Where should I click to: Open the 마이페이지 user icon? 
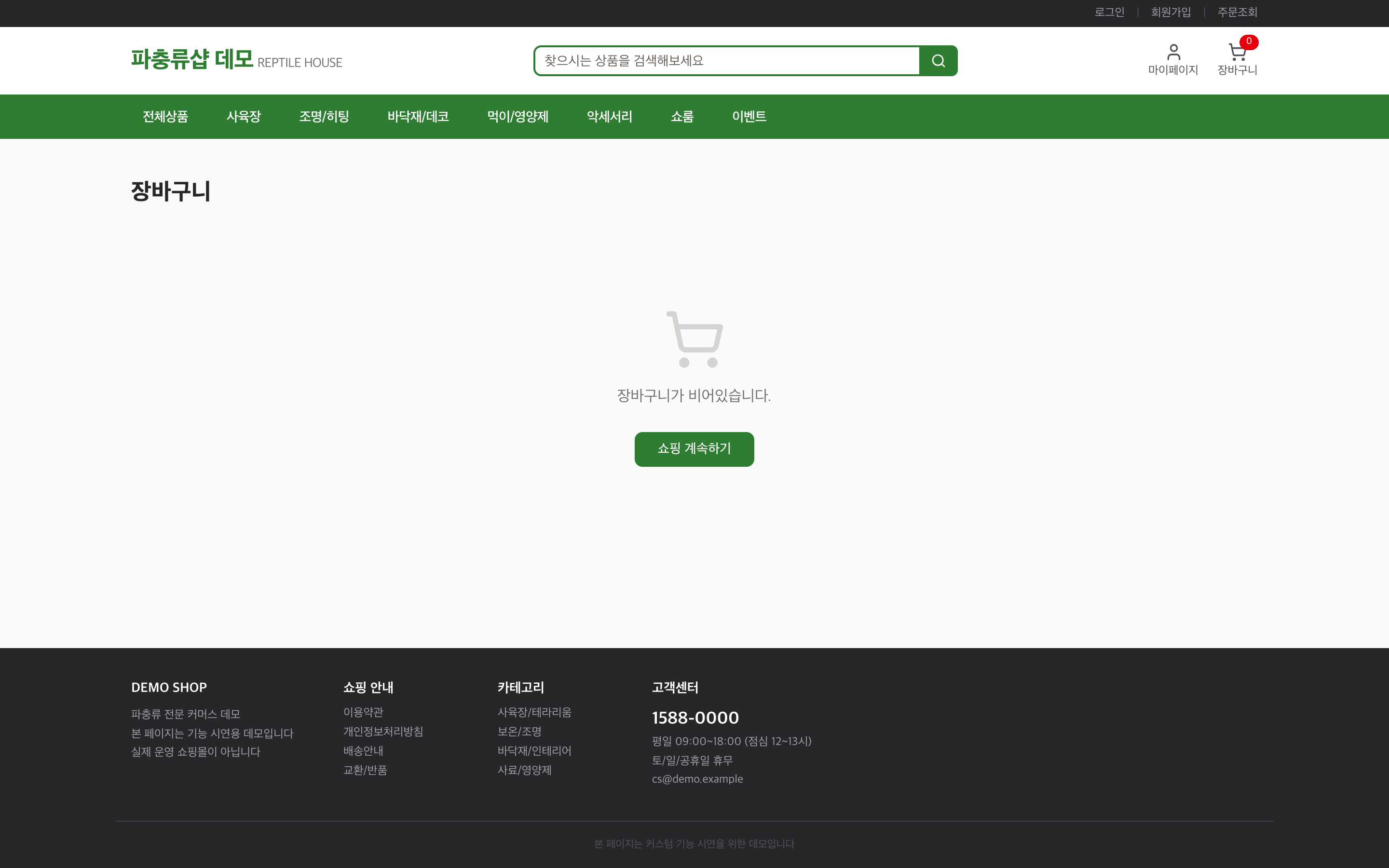point(1172,60)
